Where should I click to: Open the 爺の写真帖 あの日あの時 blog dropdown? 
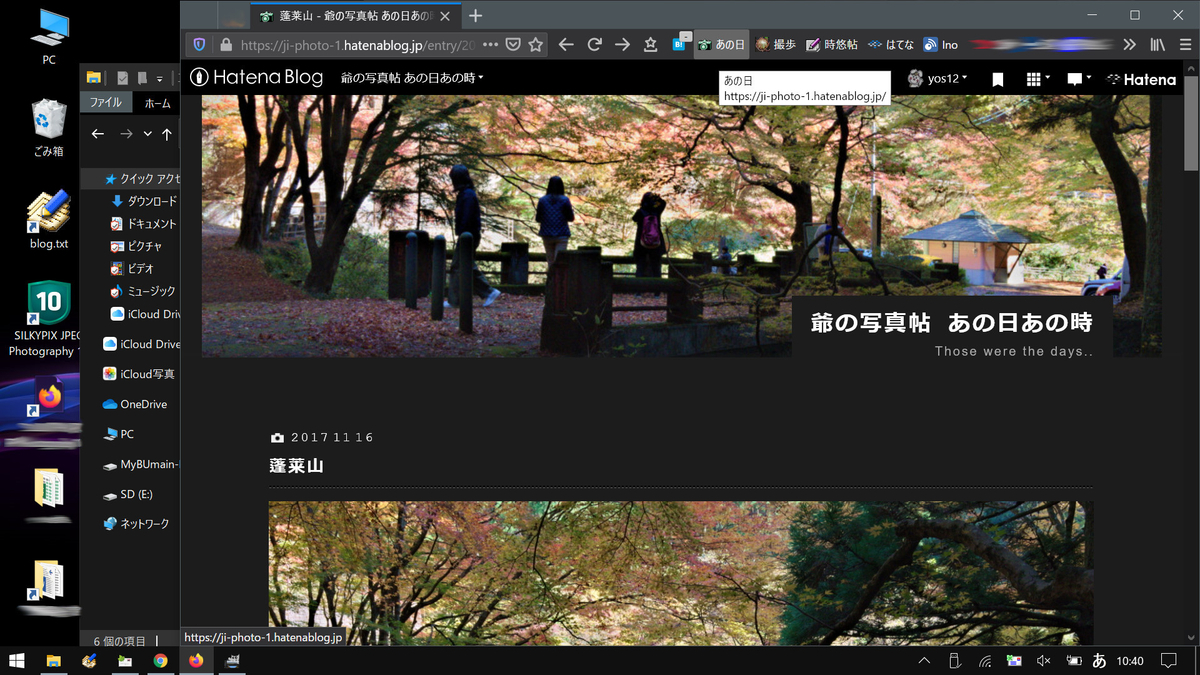(412, 78)
